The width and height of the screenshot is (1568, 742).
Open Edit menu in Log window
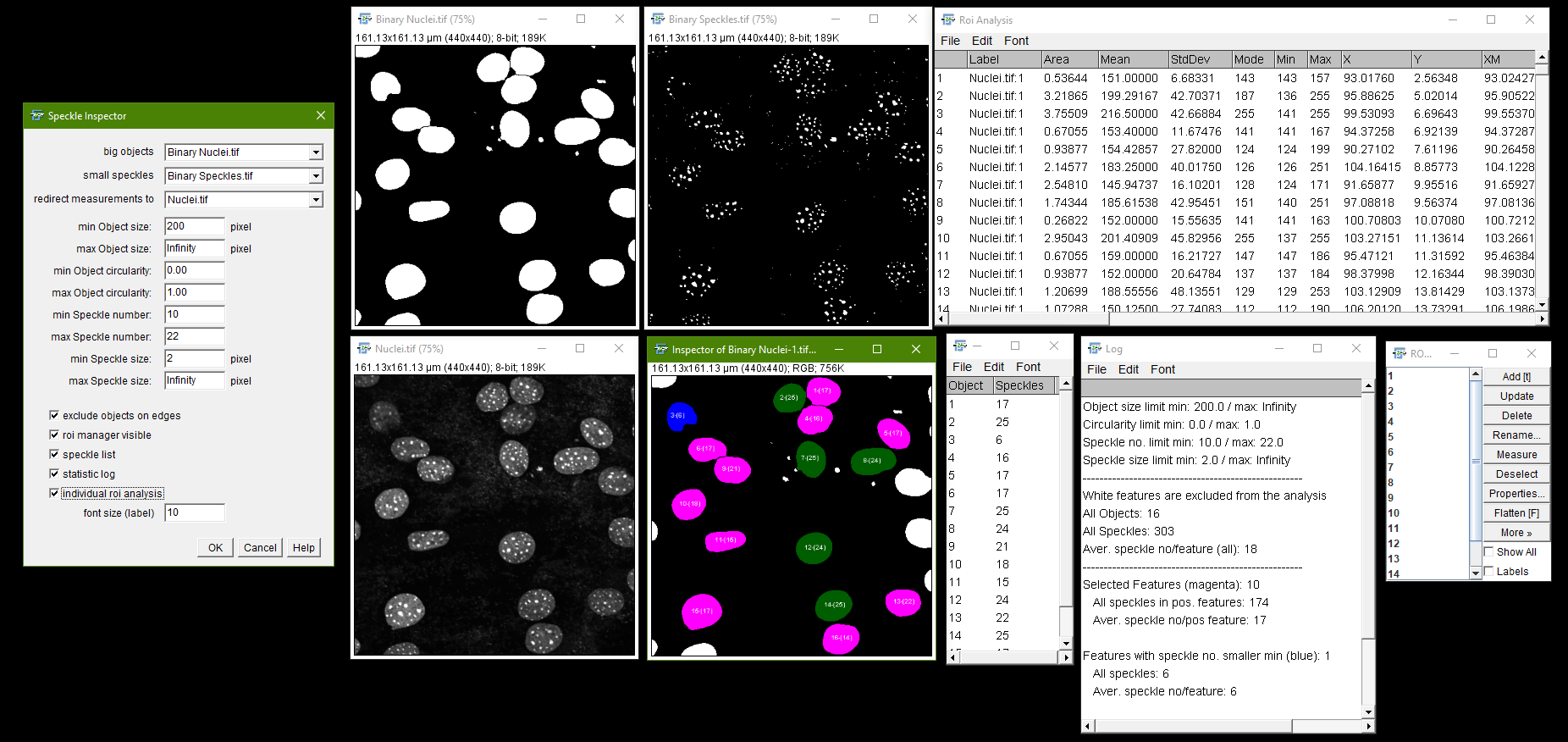[x=1129, y=369]
